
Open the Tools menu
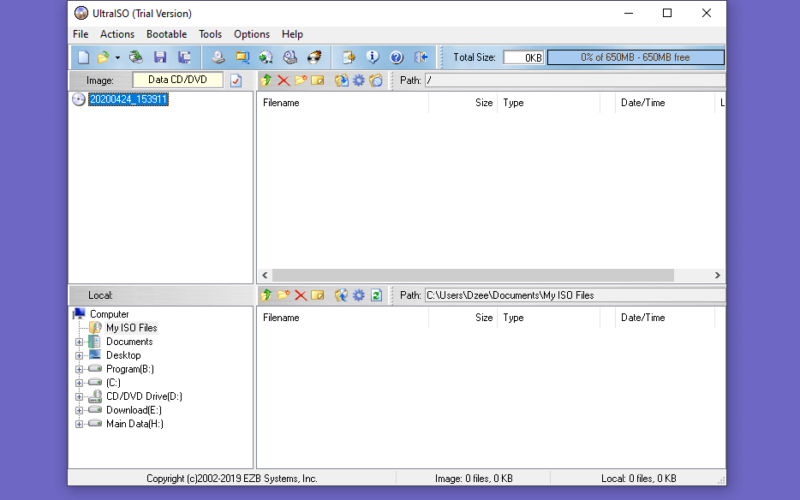(x=210, y=34)
